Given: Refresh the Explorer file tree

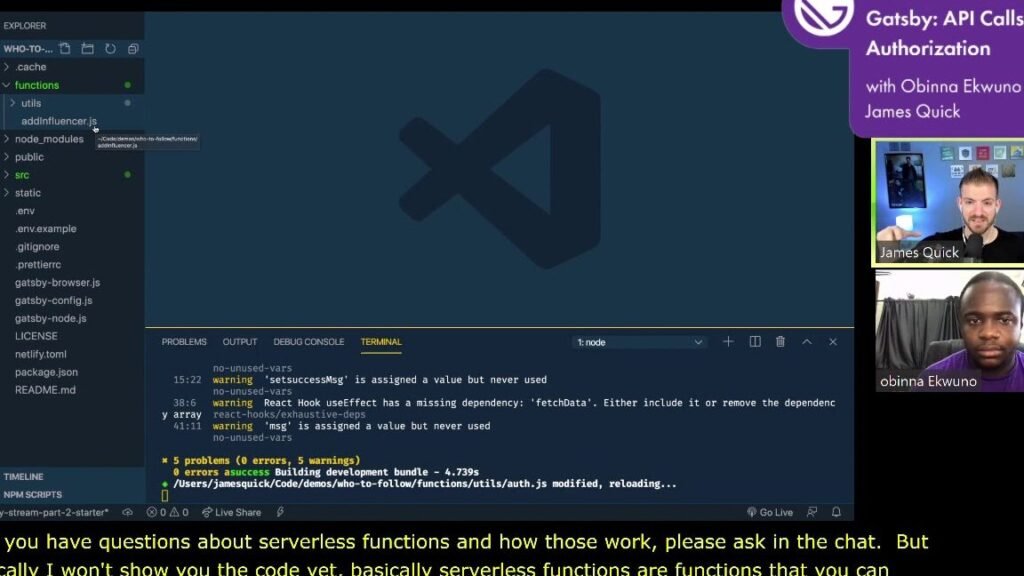Looking at the screenshot, I should (x=110, y=48).
